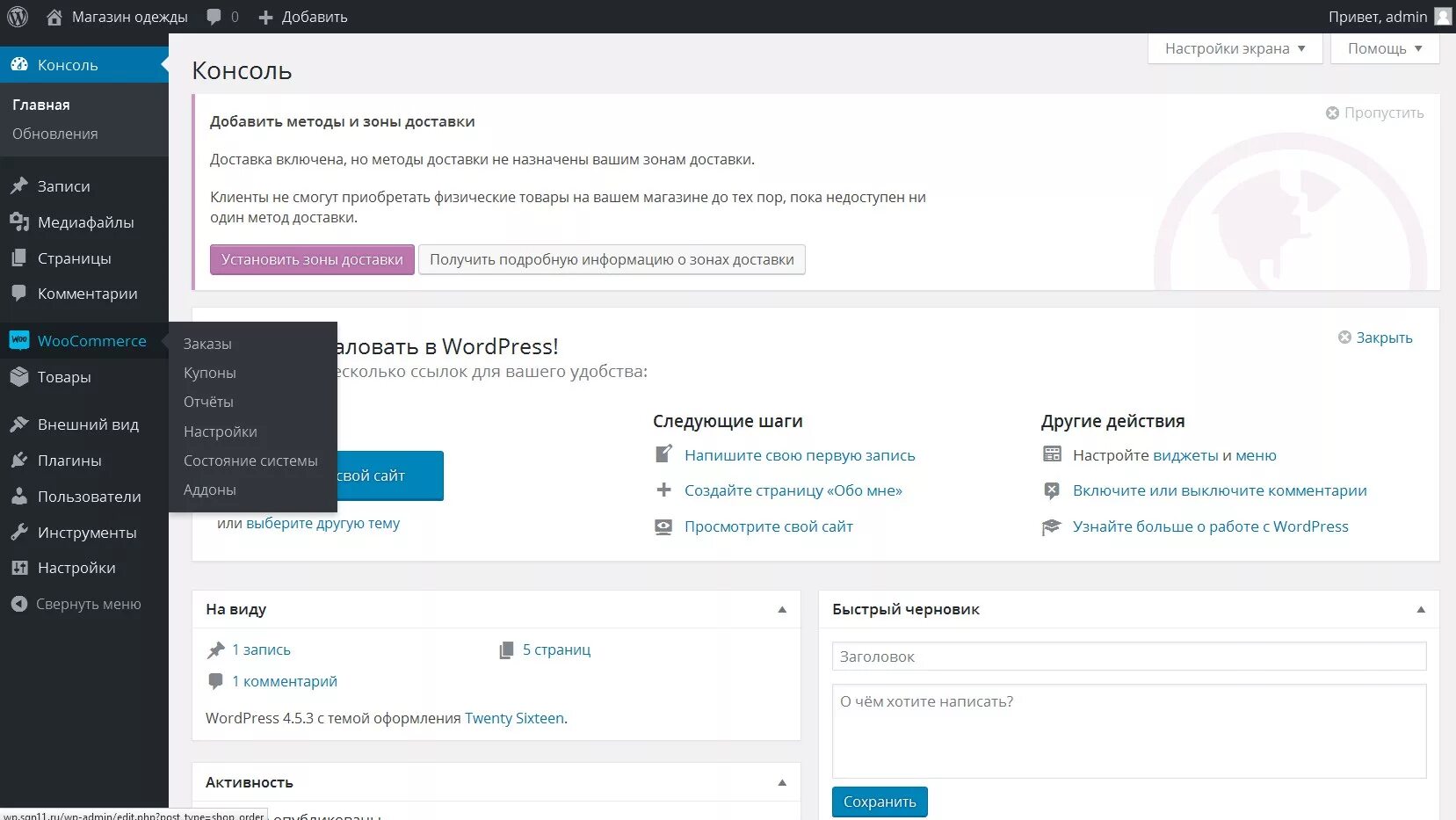
Task: Expand the Настройки экрана dropdown
Action: click(1235, 48)
